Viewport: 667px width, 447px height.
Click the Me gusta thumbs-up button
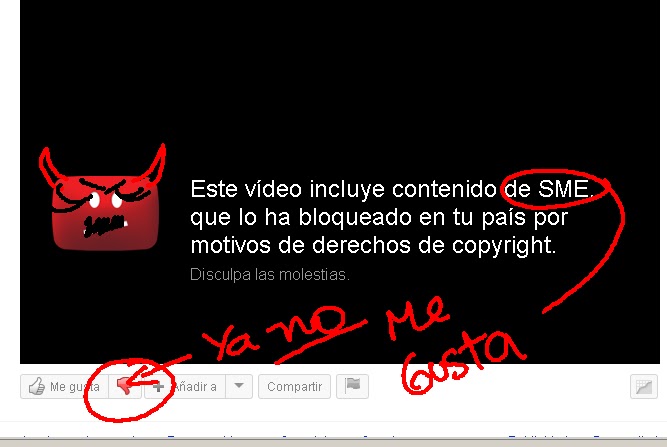coord(64,387)
